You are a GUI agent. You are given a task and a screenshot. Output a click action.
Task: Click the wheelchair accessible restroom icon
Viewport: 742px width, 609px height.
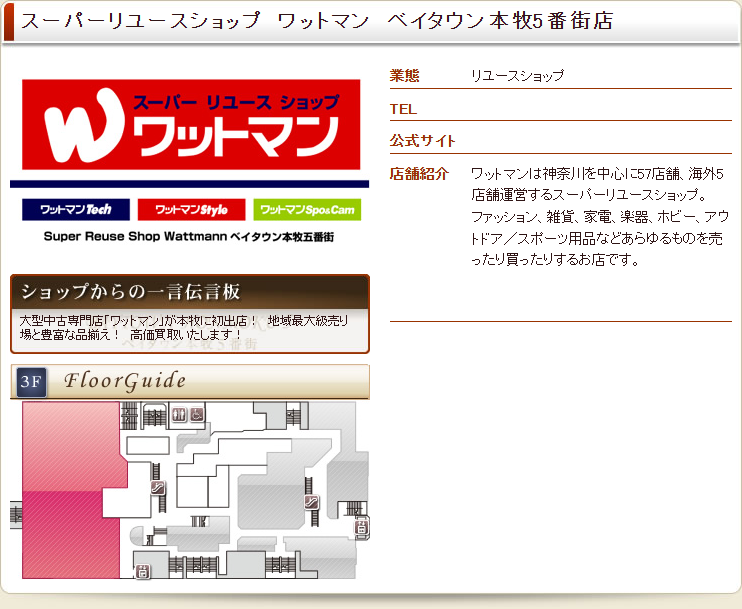(197, 414)
